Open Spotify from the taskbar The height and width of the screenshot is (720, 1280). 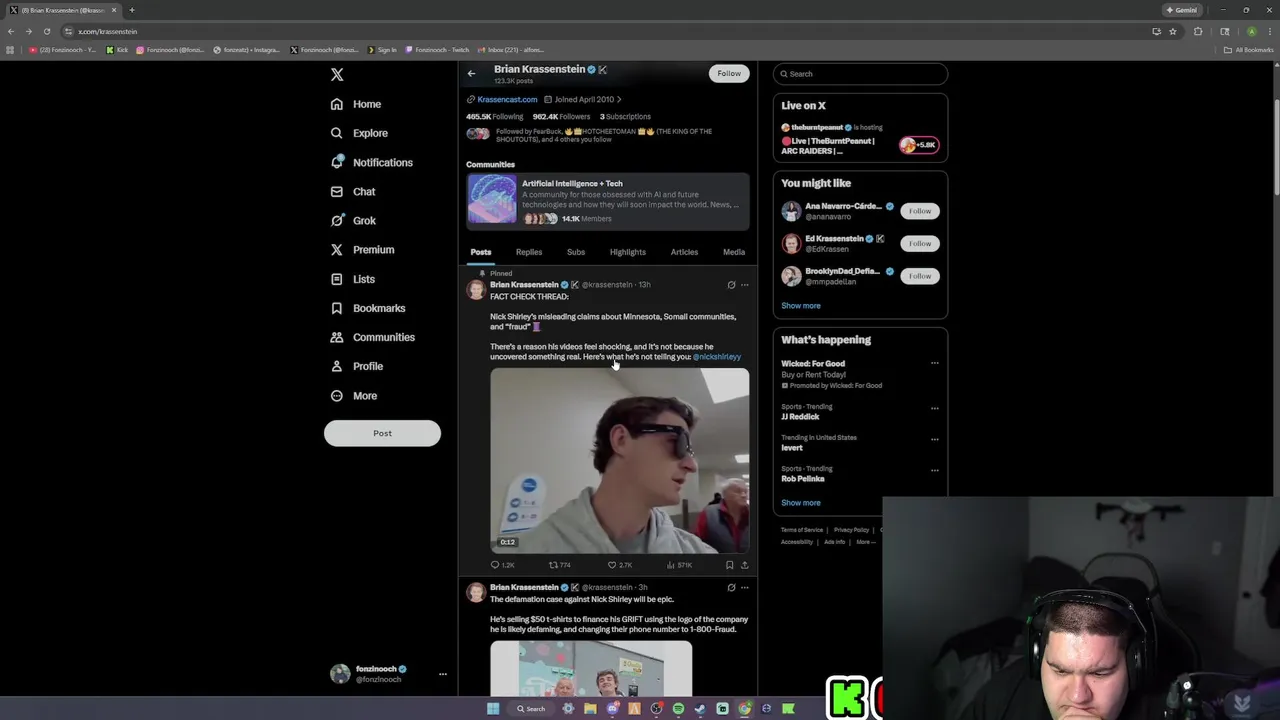678,709
